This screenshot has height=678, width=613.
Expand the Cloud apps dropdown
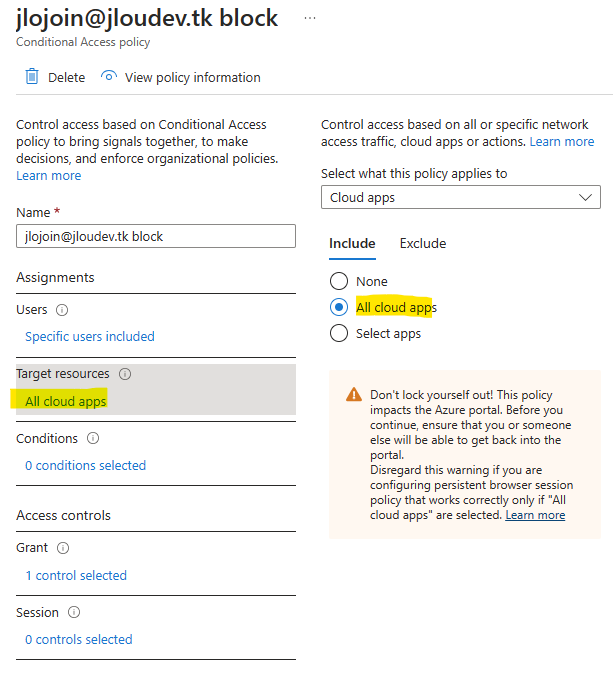click(460, 197)
